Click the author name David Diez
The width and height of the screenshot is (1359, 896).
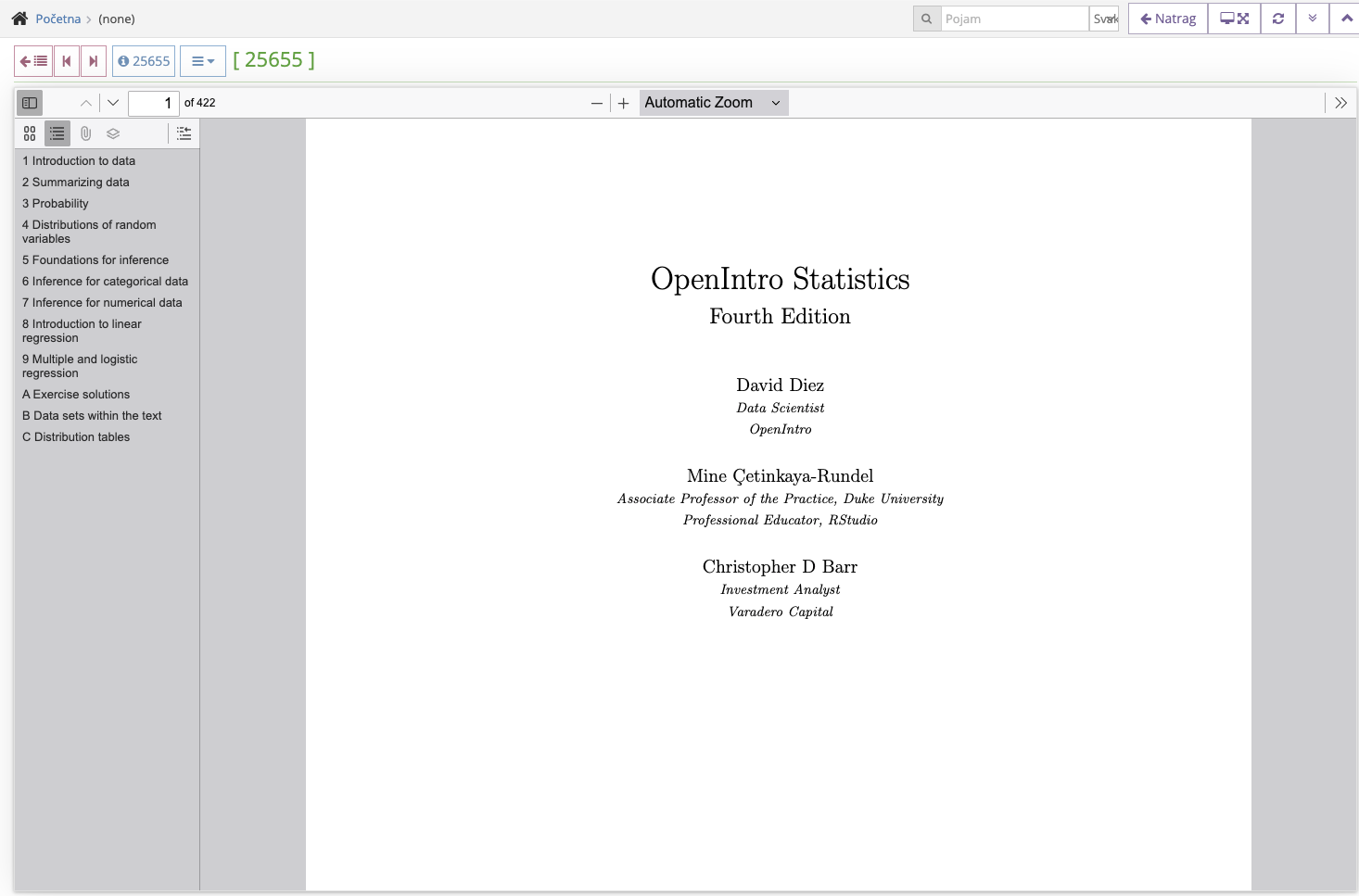(x=781, y=385)
